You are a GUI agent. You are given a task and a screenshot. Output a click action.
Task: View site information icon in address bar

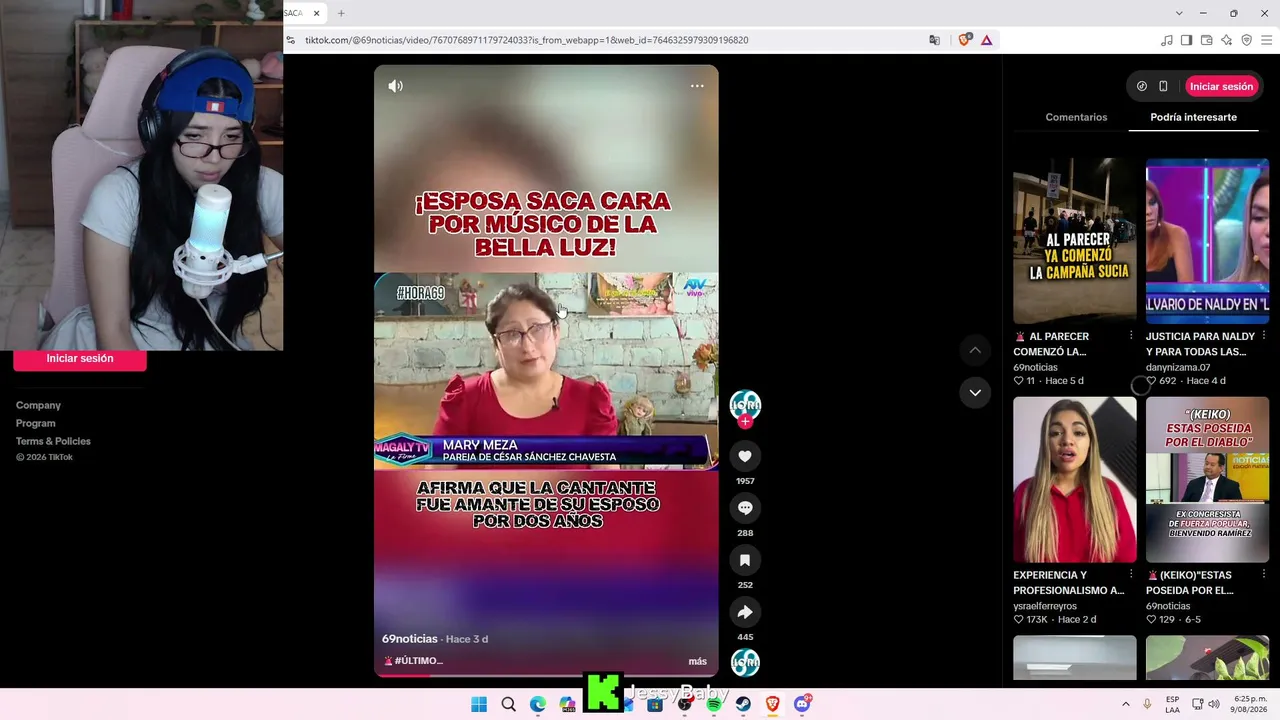tap(291, 40)
